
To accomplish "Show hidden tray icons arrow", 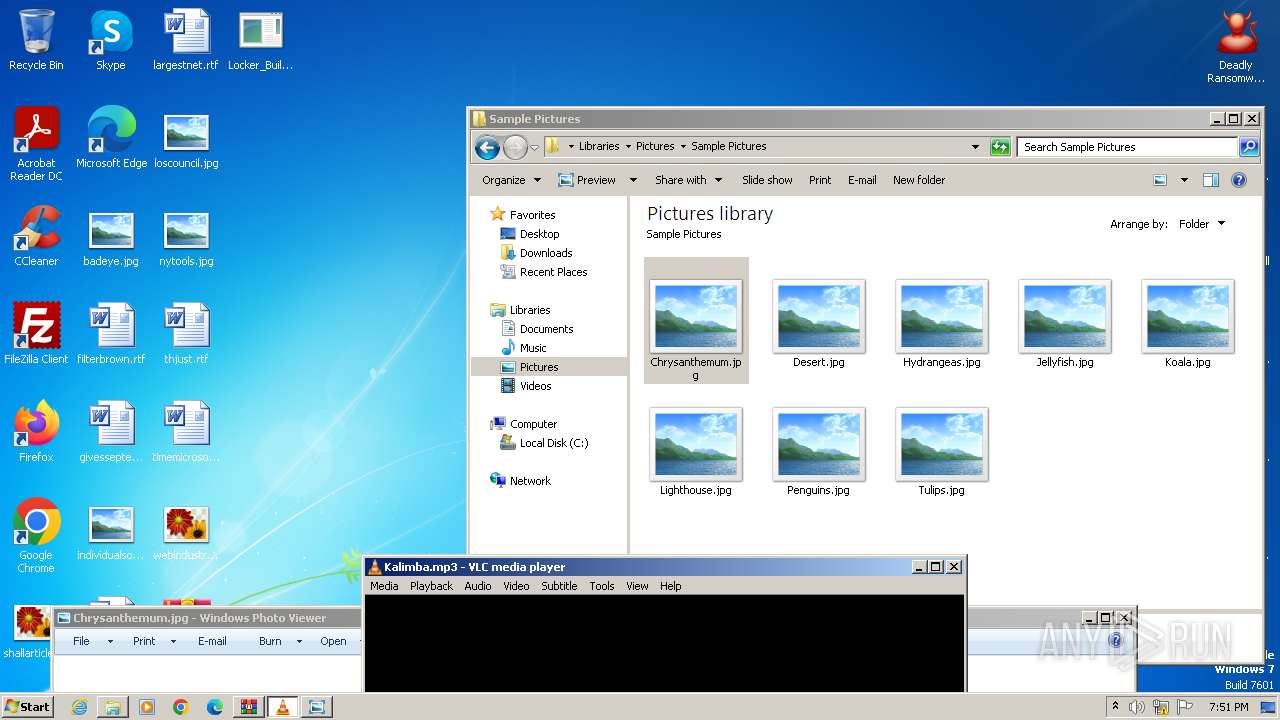I will 1115,707.
